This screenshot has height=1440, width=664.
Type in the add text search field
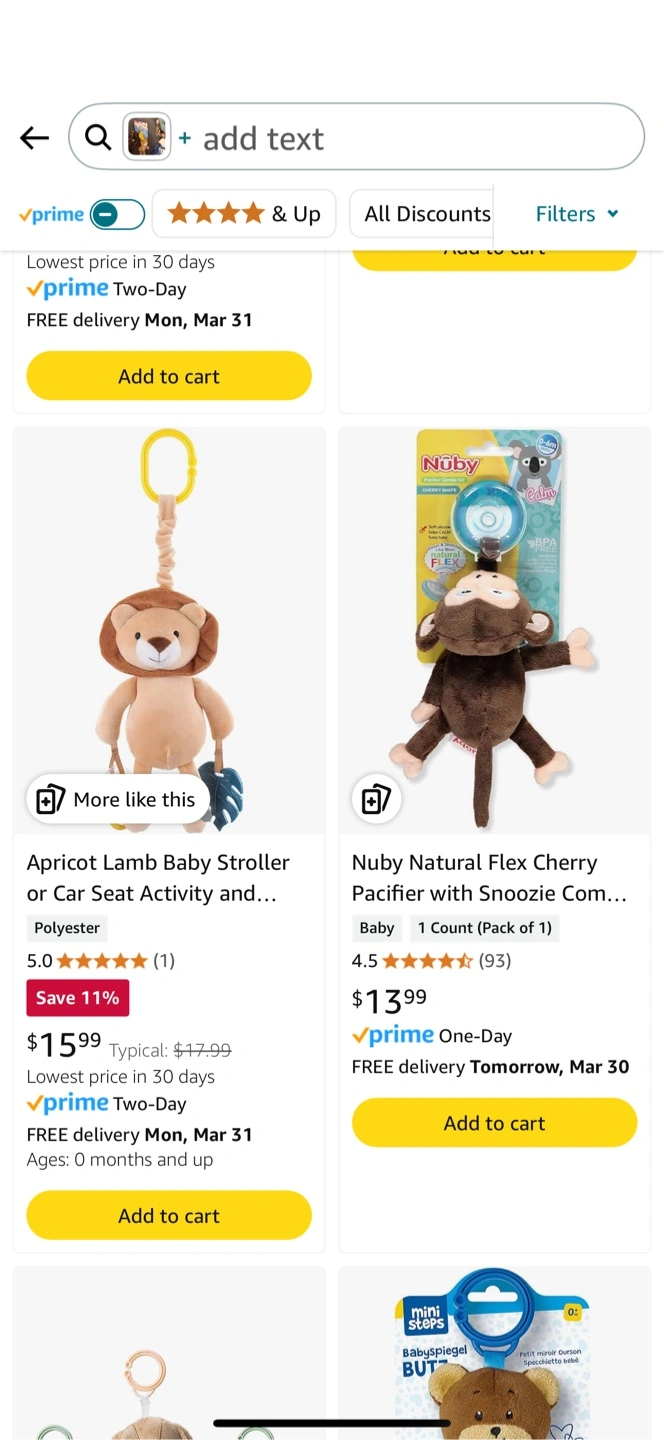pos(400,138)
